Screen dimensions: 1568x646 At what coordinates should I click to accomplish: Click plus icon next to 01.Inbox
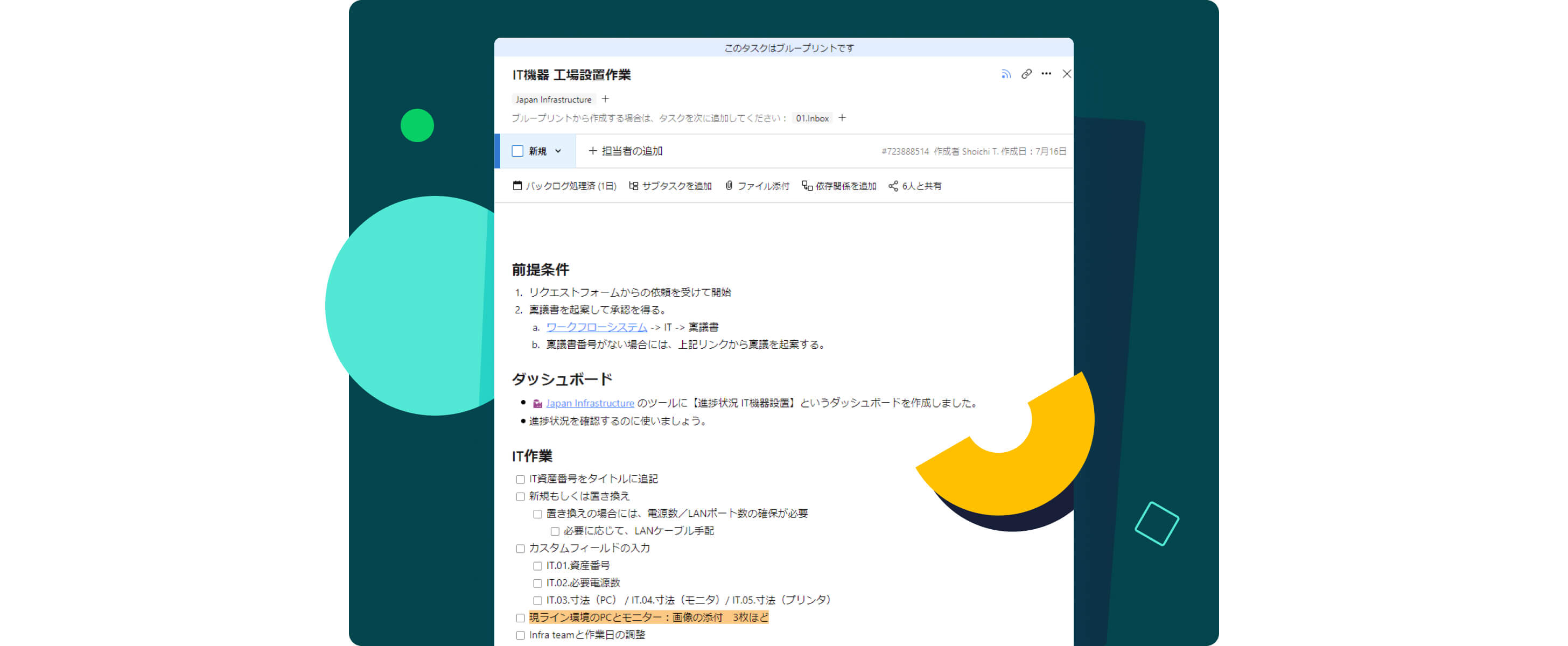click(x=842, y=118)
